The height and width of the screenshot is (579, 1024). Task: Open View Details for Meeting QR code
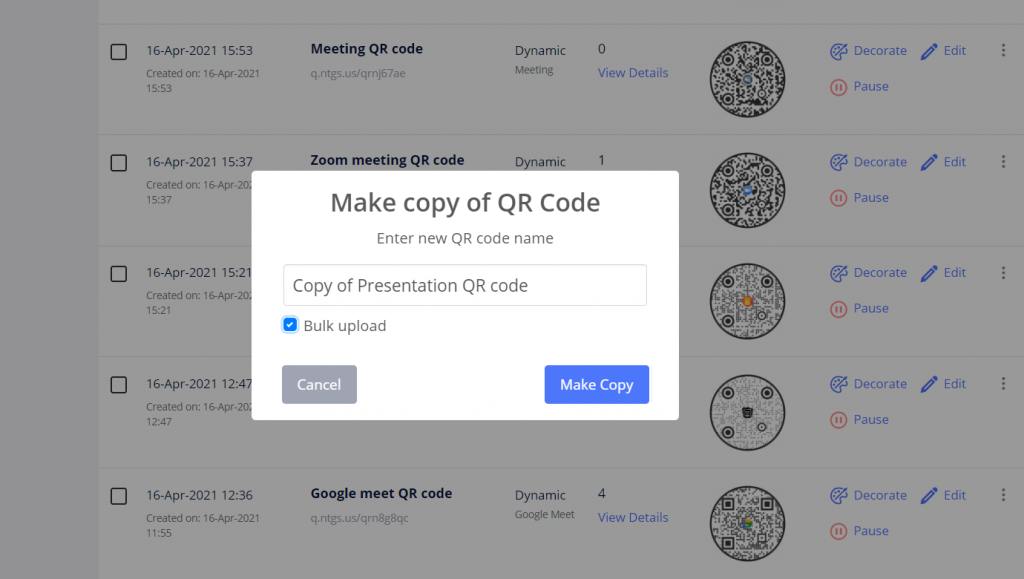tap(633, 73)
